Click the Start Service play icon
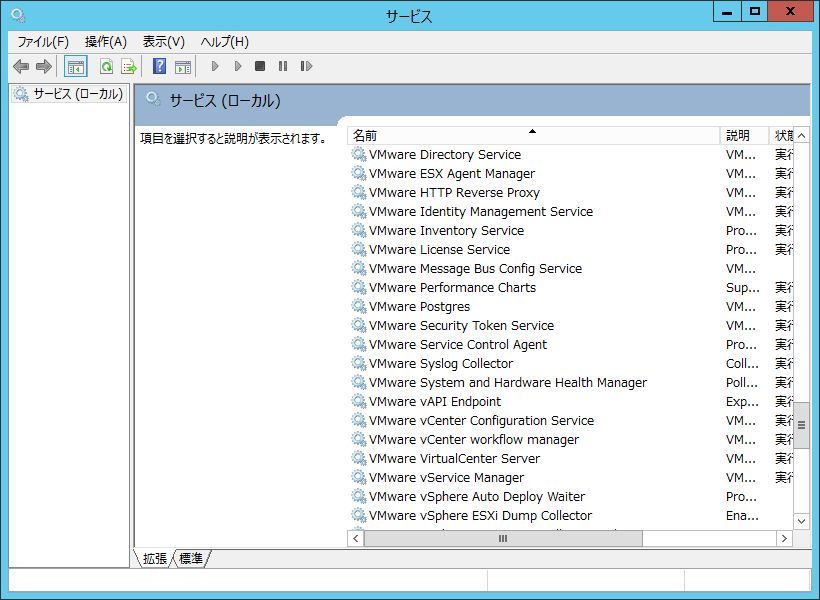The image size is (820, 600). [x=214, y=66]
